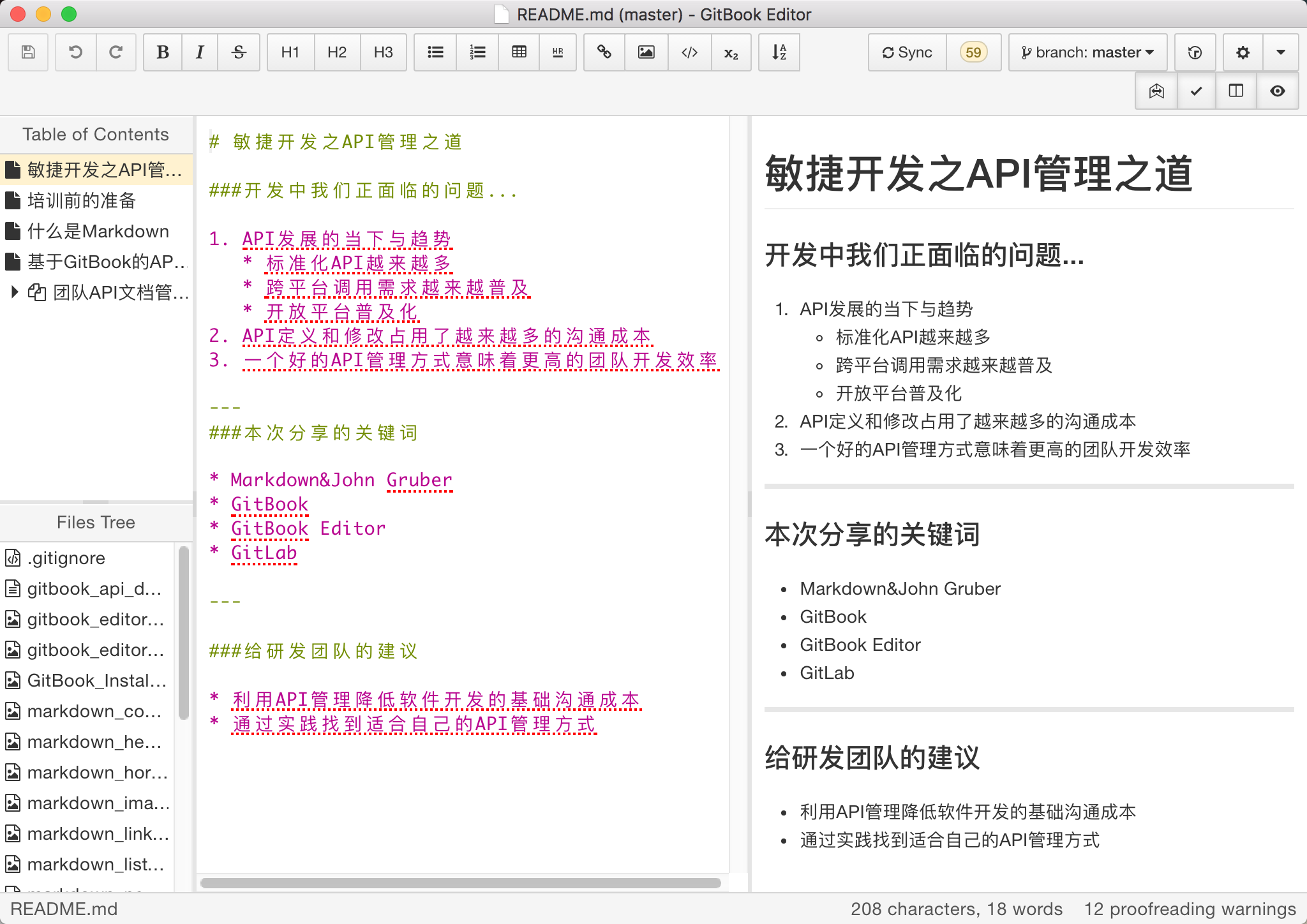Open the markdown_co... file
Image resolution: width=1307 pixels, height=924 pixels.
pyautogui.click(x=87, y=711)
